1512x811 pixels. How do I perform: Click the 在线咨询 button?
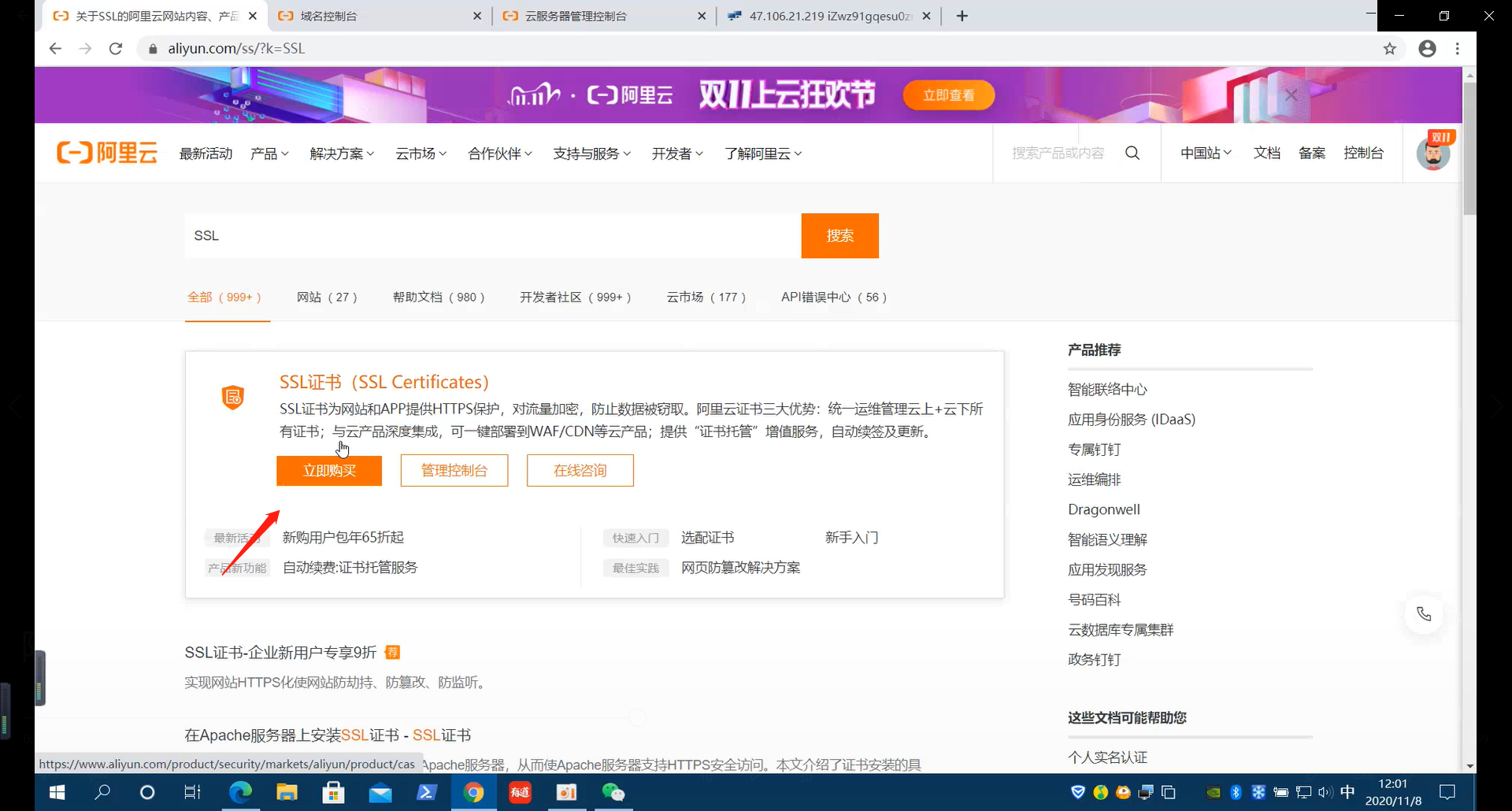coord(580,471)
